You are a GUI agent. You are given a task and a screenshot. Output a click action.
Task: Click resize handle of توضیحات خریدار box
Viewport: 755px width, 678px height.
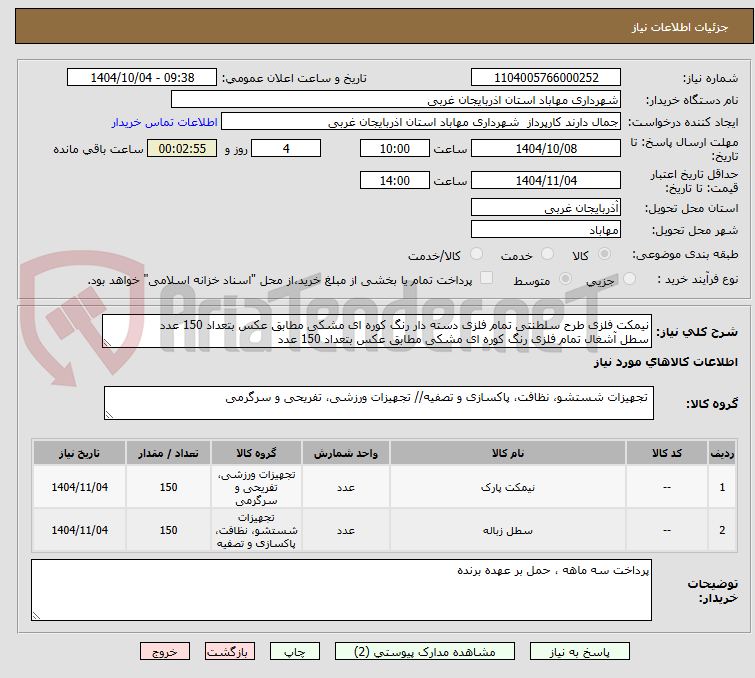pyautogui.click(x=37, y=615)
